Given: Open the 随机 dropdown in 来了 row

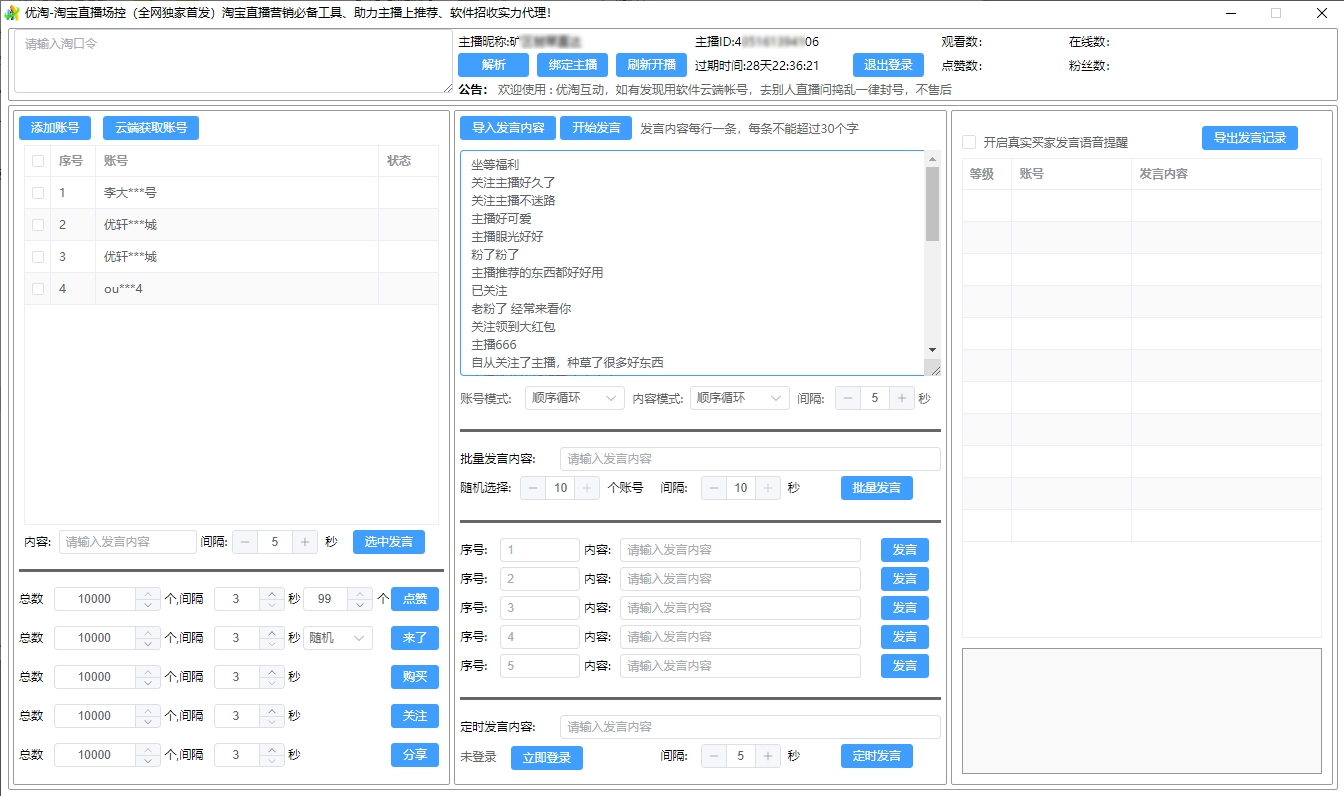Looking at the screenshot, I should 337,638.
